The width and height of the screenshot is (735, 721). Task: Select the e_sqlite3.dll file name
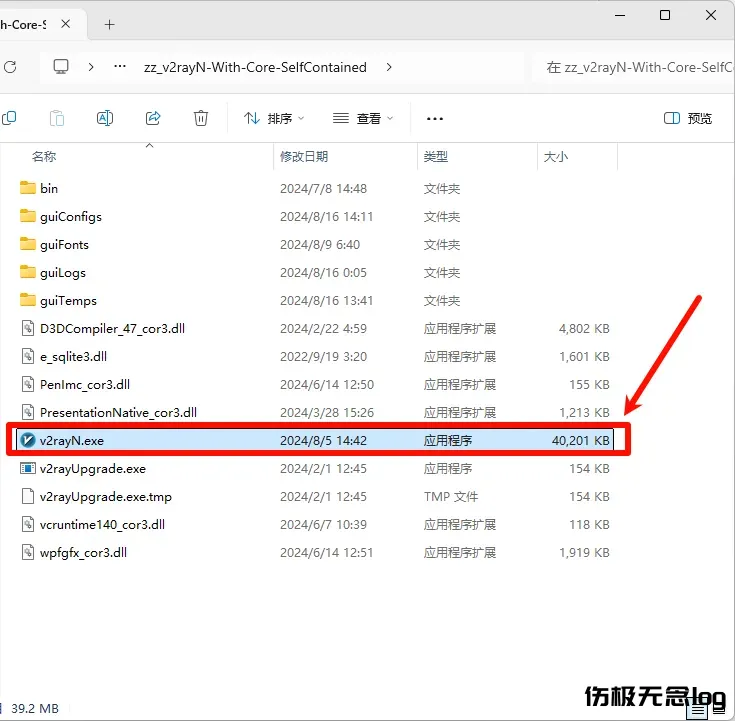click(x=74, y=356)
